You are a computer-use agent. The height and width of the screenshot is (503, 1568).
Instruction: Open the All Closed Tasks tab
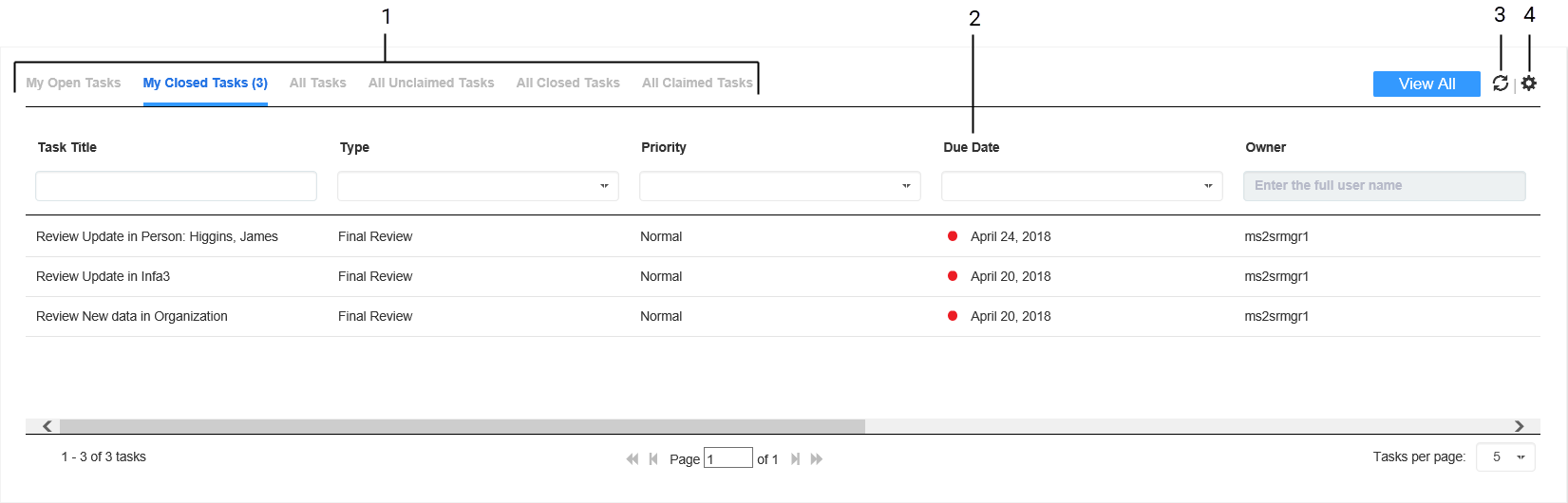568,84
